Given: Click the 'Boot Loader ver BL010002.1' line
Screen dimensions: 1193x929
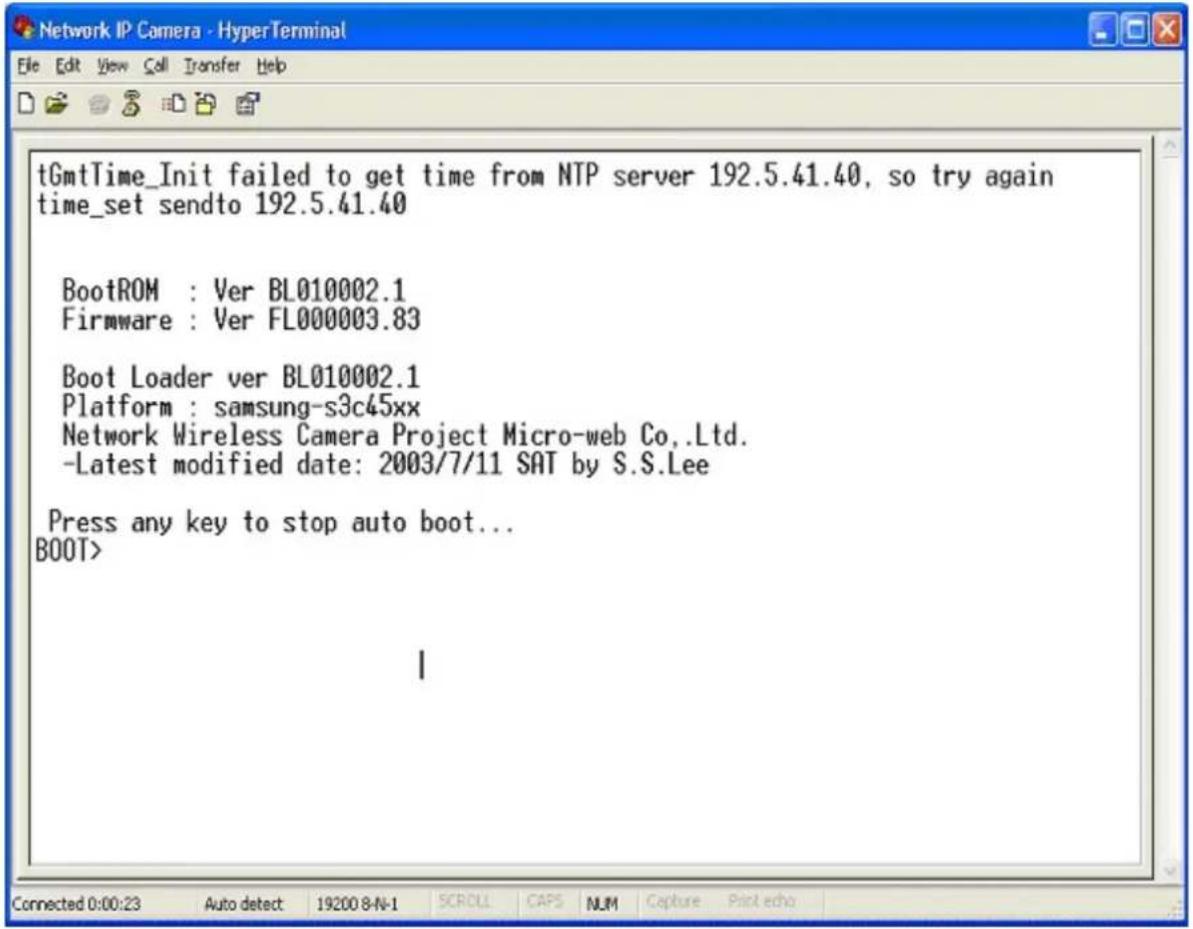Looking at the screenshot, I should [240, 377].
